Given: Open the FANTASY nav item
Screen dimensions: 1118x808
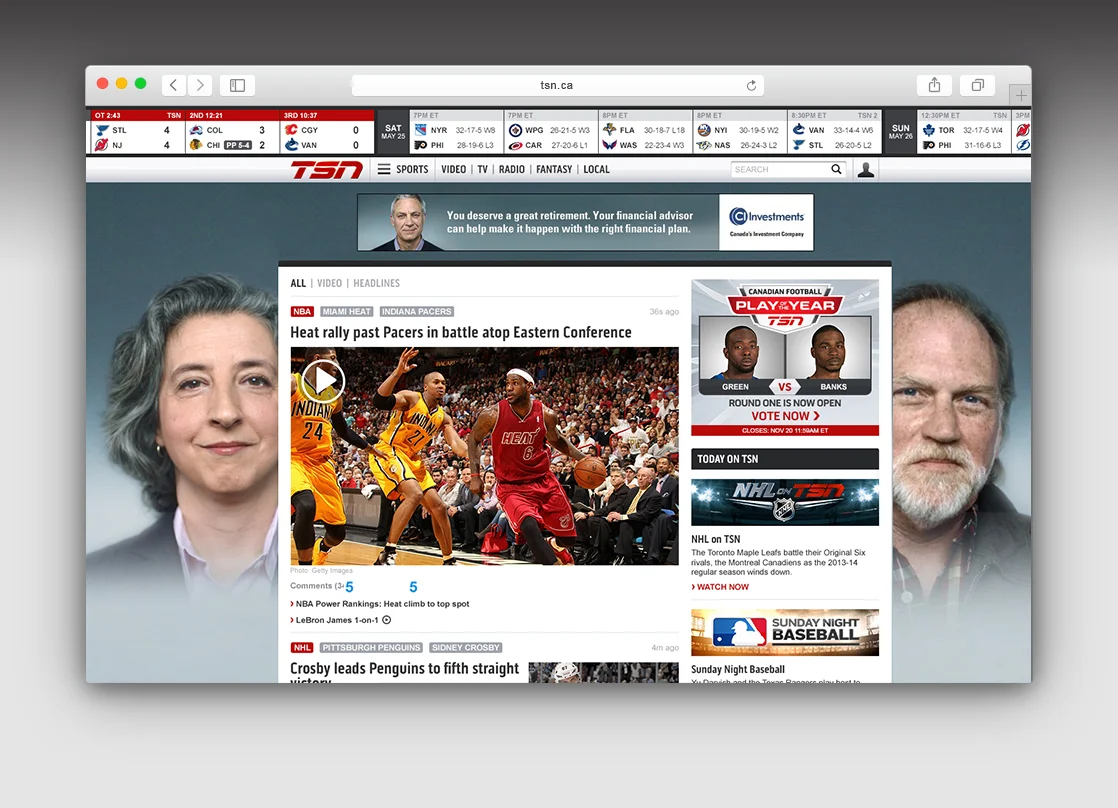Looking at the screenshot, I should (x=554, y=169).
